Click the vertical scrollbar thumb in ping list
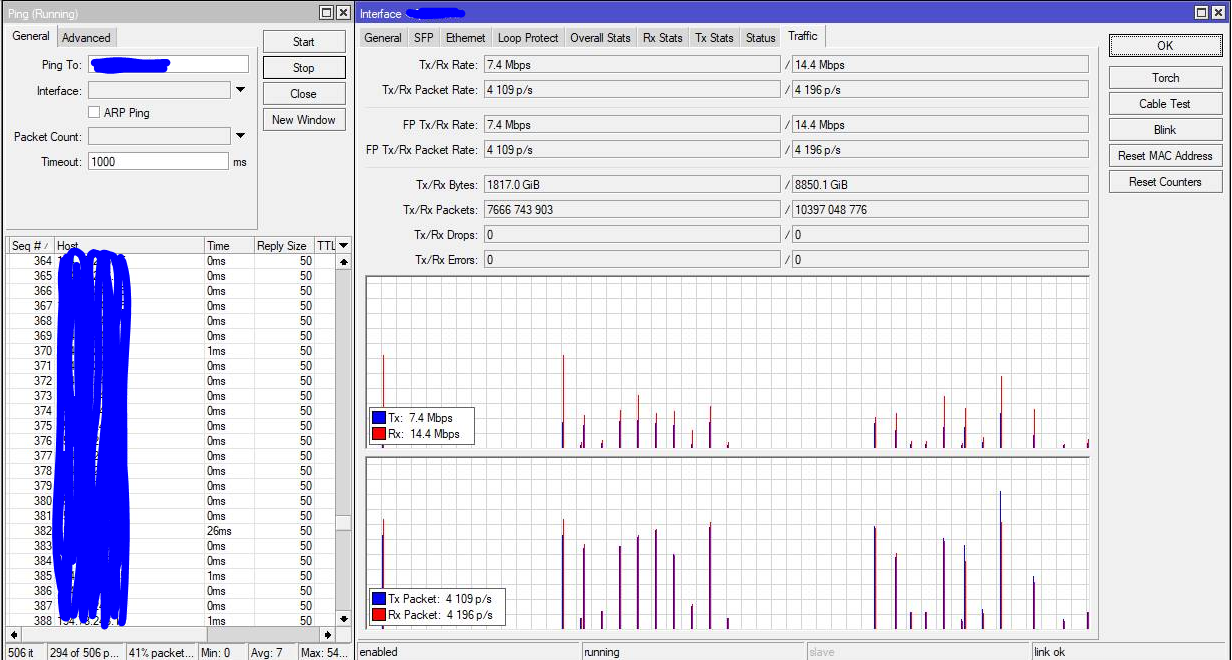The image size is (1232, 660). point(344,523)
